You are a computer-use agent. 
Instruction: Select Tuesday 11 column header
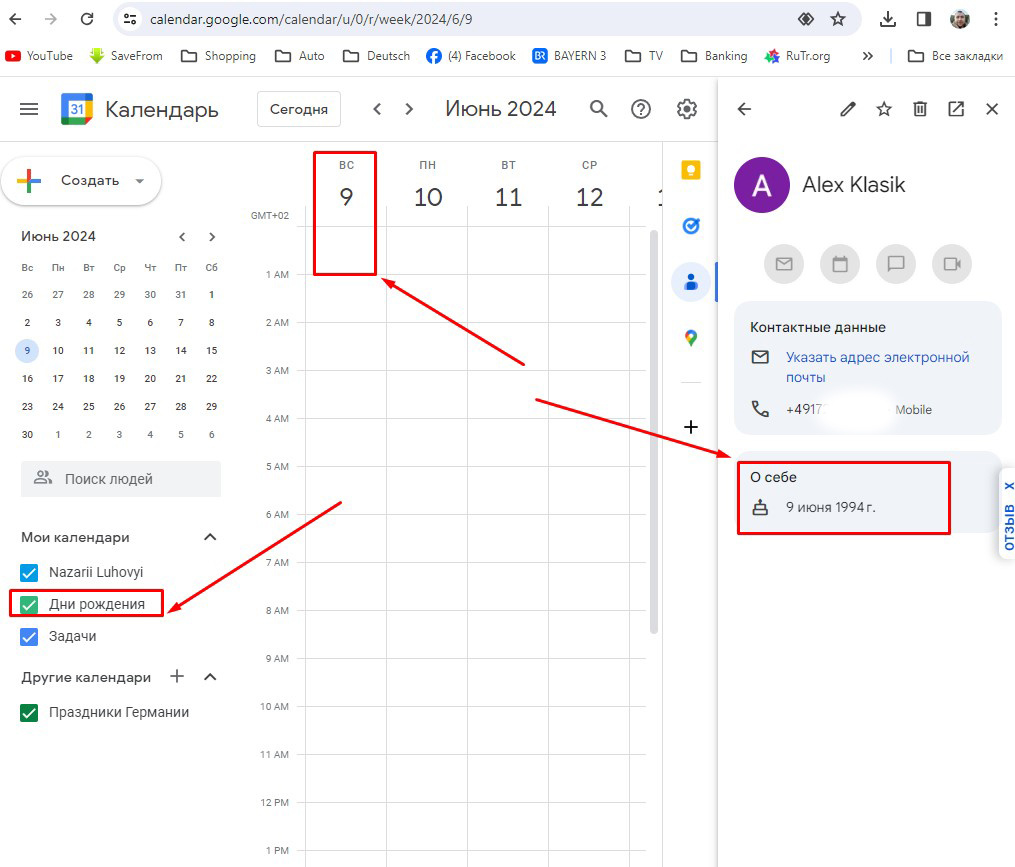pos(508,186)
